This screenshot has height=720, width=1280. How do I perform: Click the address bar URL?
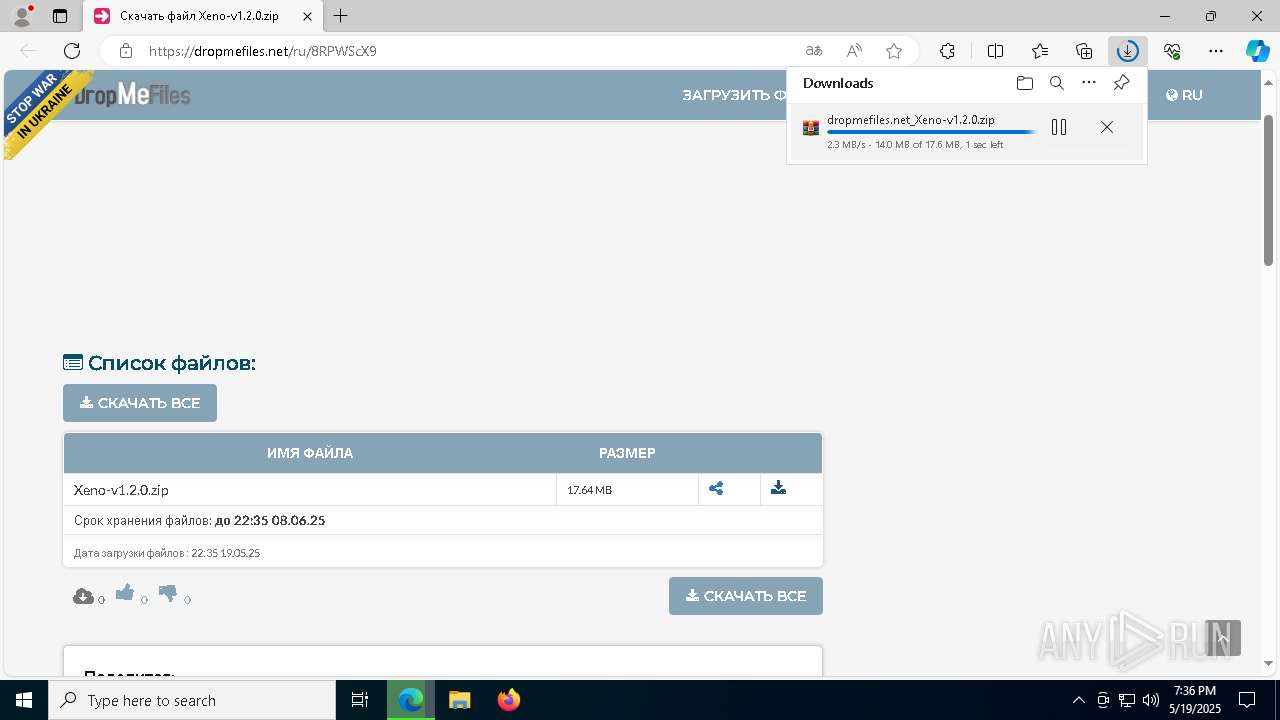263,51
